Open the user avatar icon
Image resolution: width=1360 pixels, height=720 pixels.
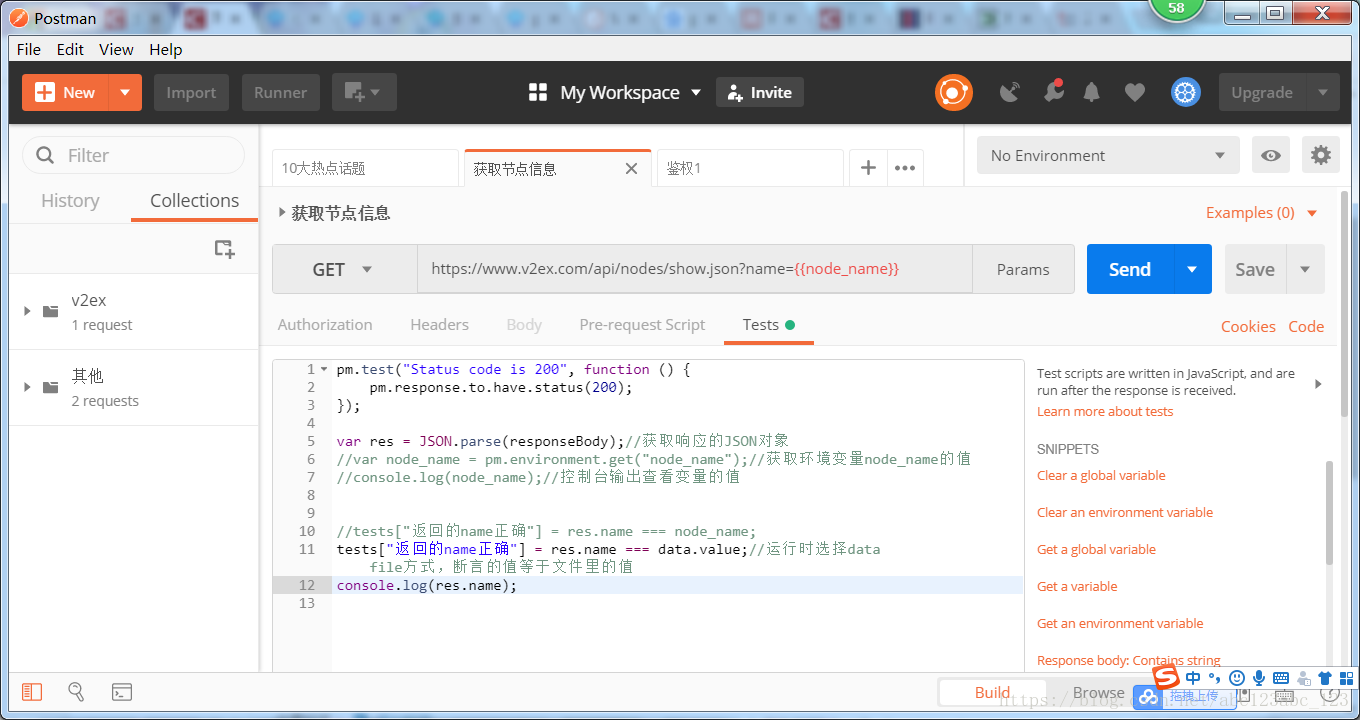click(x=1186, y=93)
